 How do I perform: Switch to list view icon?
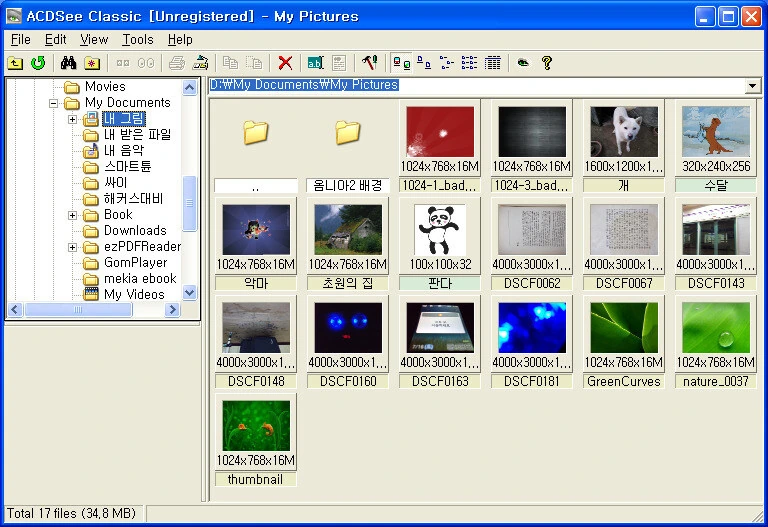(469, 63)
